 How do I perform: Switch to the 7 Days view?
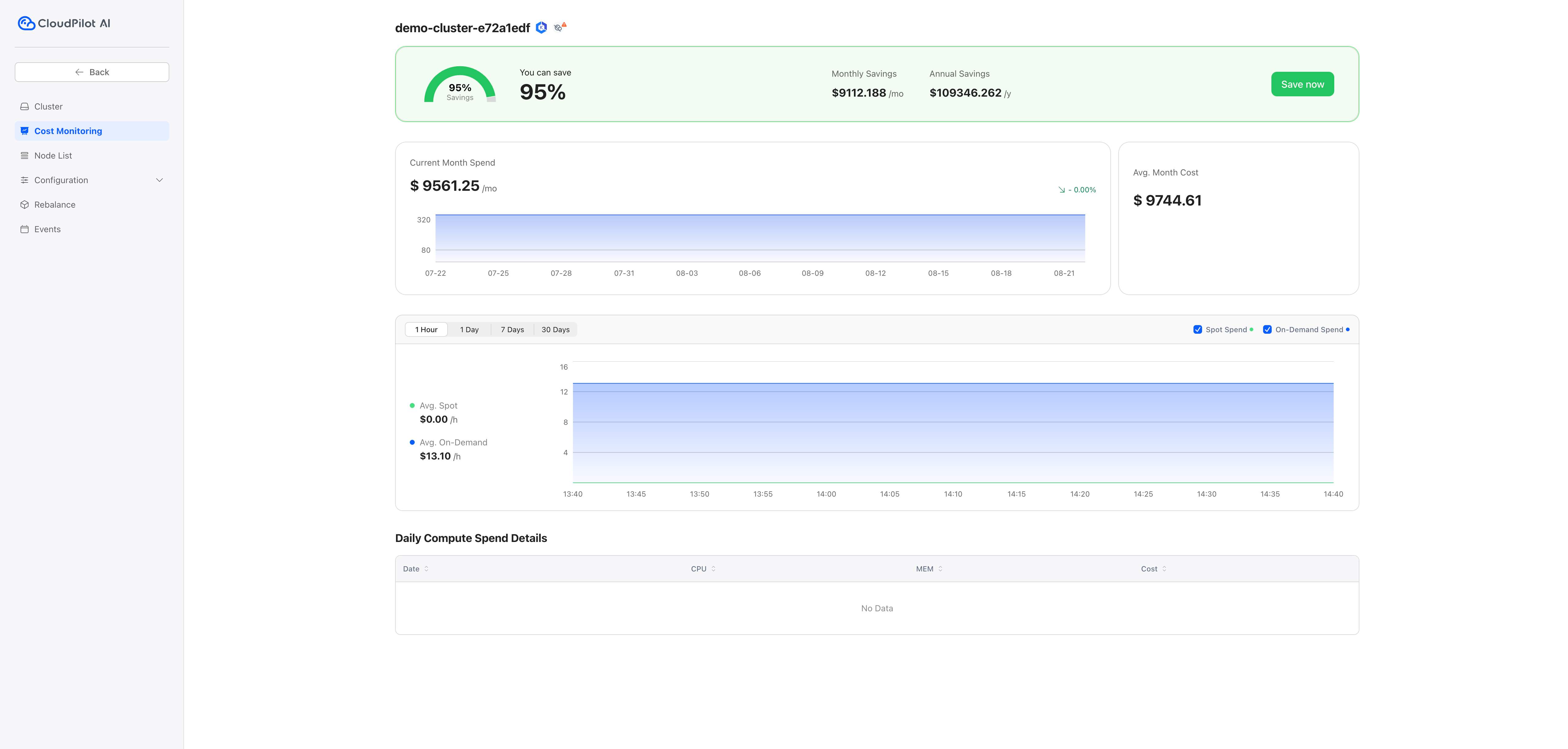(511, 329)
